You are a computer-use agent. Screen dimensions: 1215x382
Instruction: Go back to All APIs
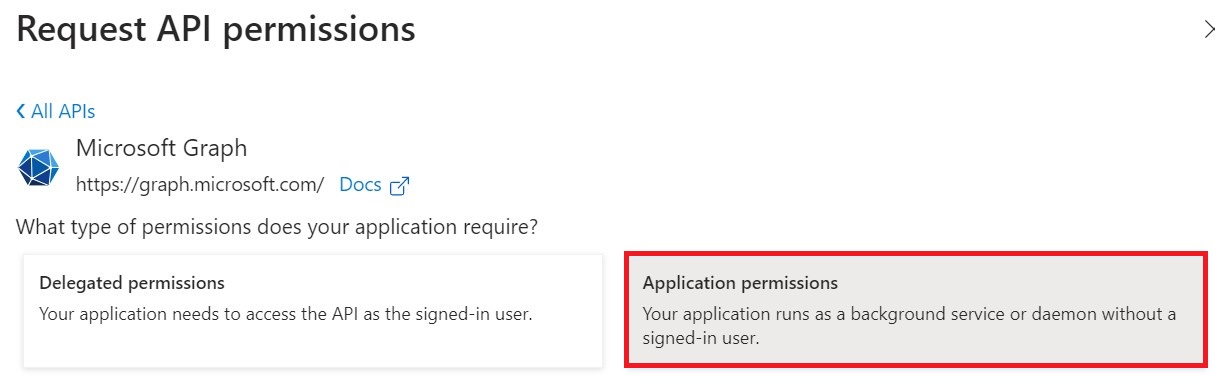(56, 111)
